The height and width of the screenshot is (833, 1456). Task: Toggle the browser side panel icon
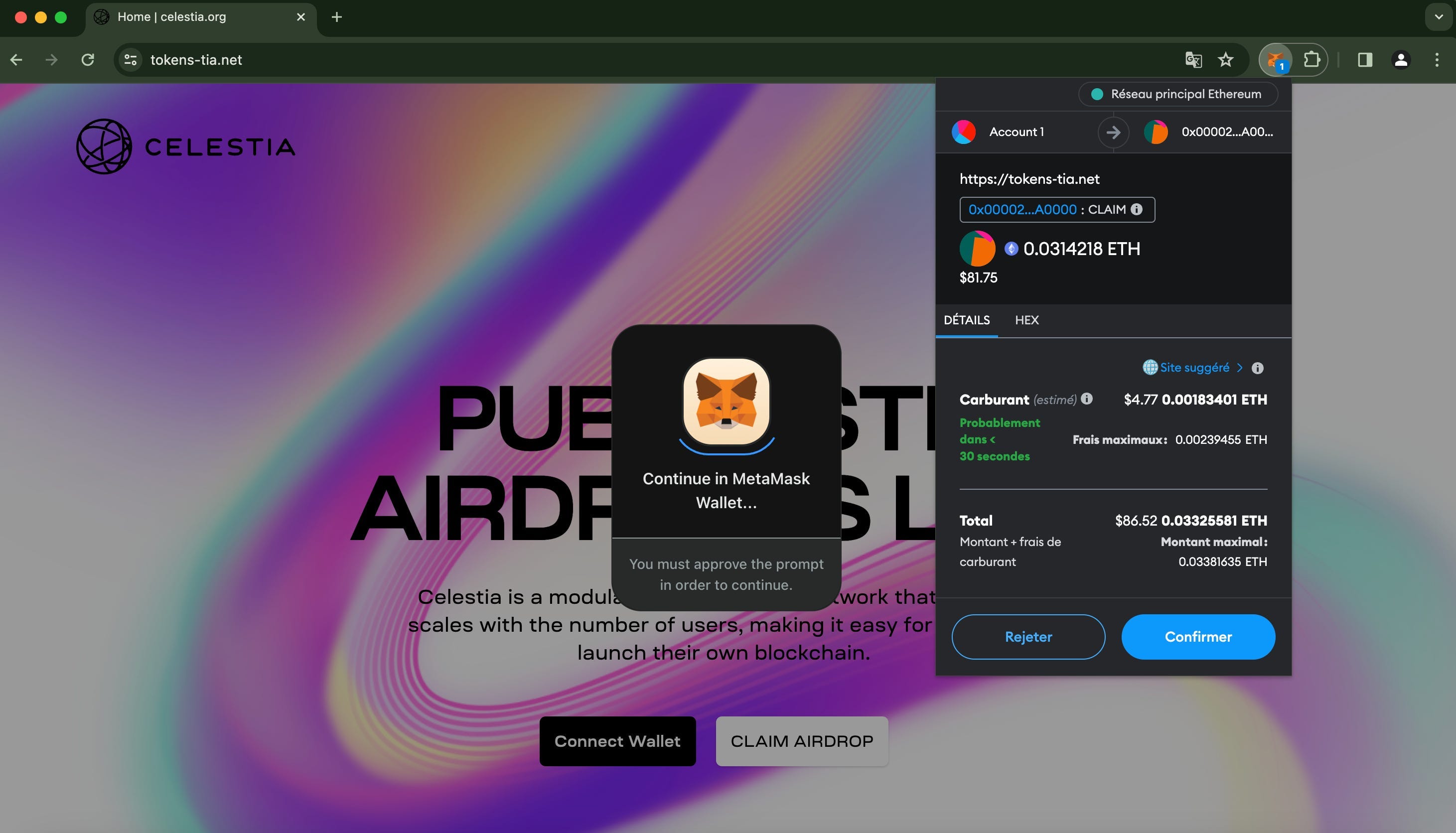1365,59
